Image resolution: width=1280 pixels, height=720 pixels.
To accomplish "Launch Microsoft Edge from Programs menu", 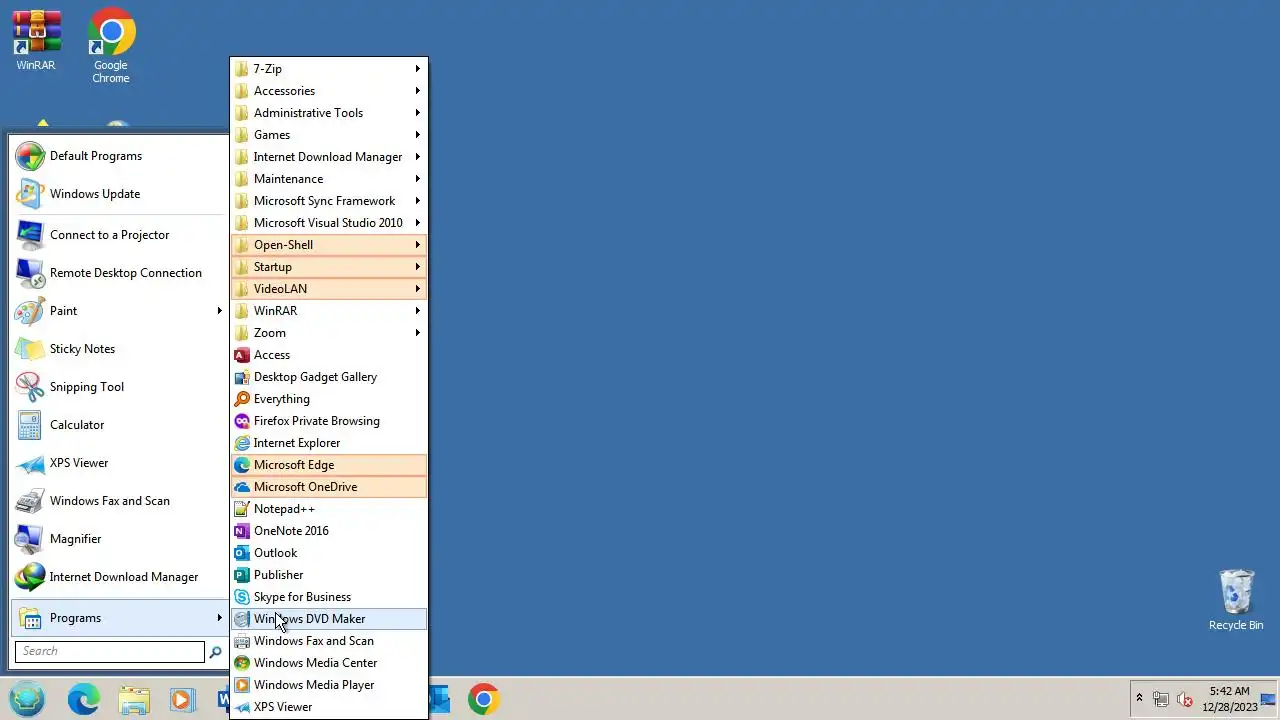I will [329, 465].
